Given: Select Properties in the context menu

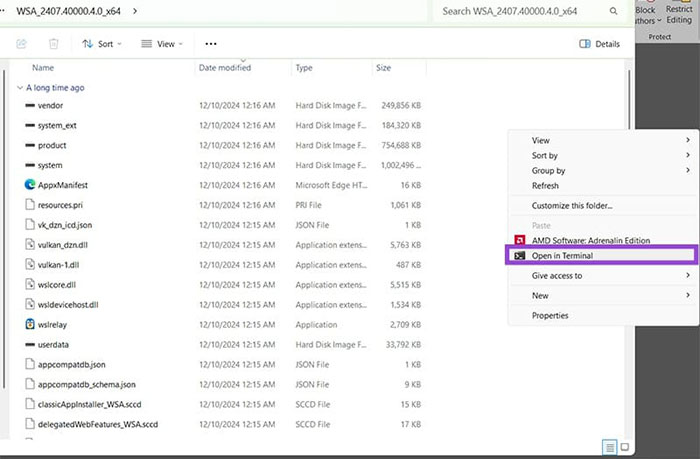Looking at the screenshot, I should click(550, 315).
